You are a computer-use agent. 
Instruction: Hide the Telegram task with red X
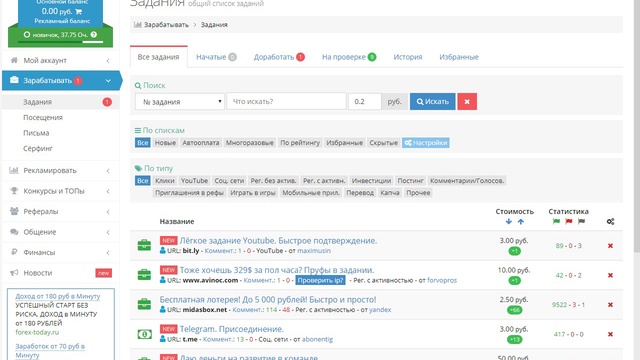point(610,334)
